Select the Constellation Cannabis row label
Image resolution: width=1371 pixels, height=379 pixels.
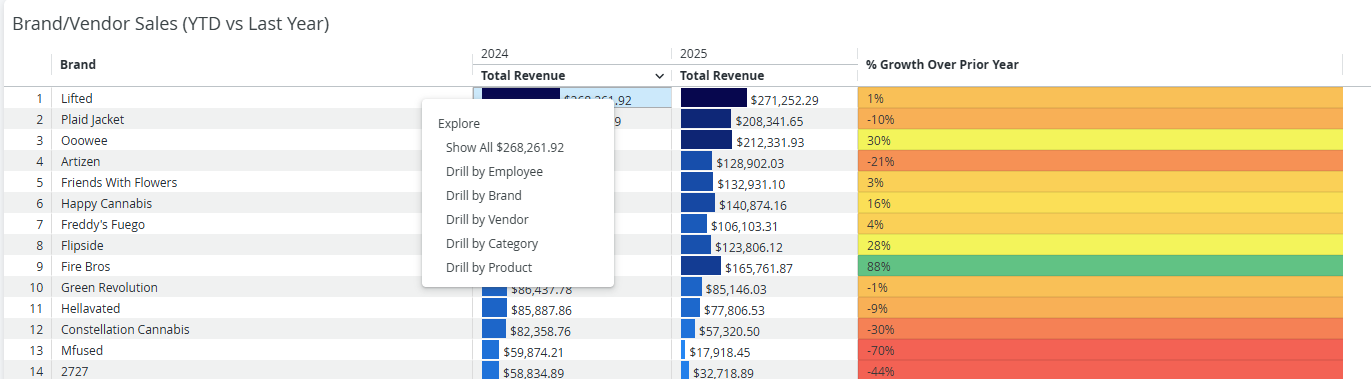tap(125, 329)
